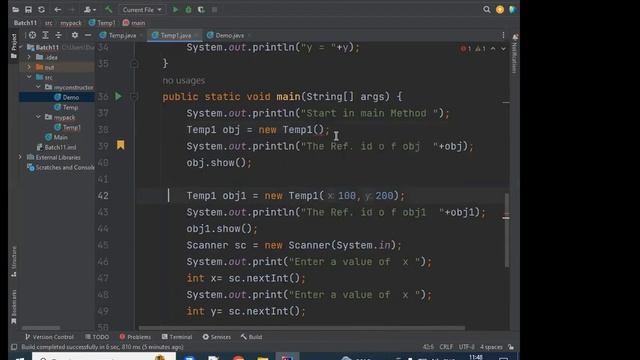Image resolution: width=640 pixels, height=360 pixels.
Task: Run the current file with green play button
Action: tap(175, 9)
